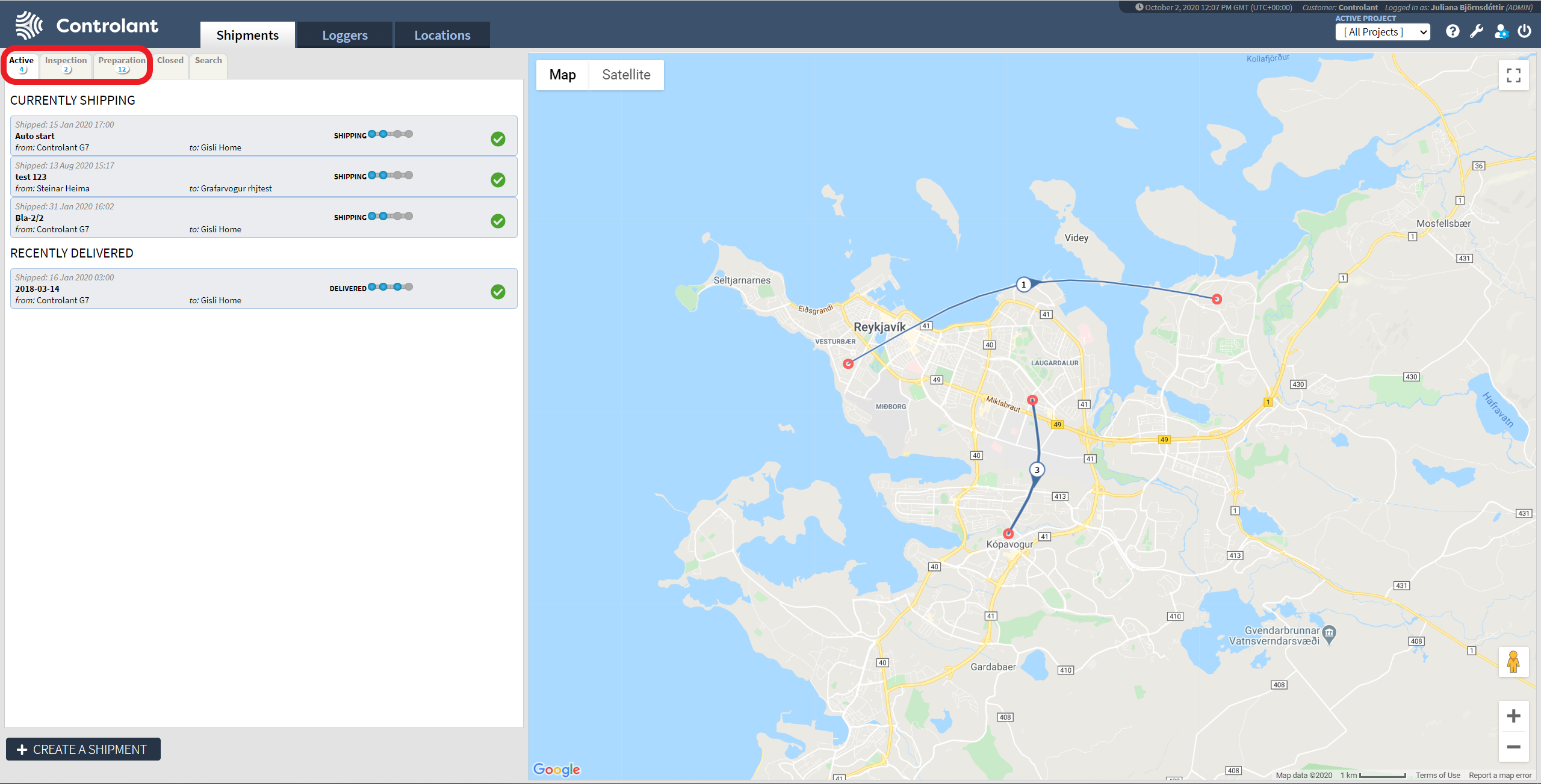Open the wrench settings icon
This screenshot has width=1541, height=784.
(x=1477, y=31)
